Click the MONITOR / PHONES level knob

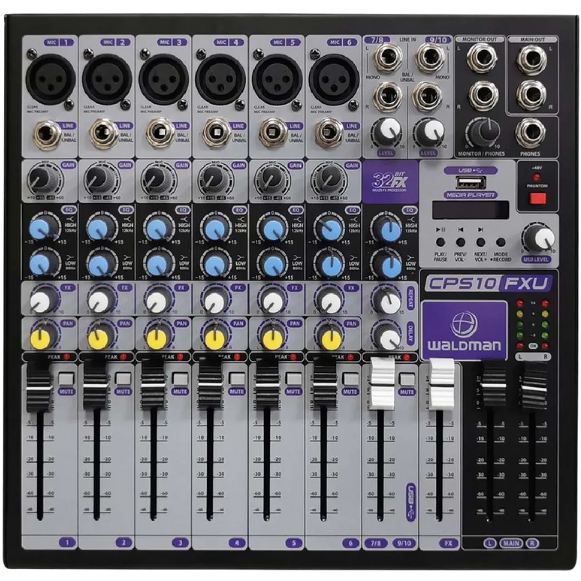(484, 132)
